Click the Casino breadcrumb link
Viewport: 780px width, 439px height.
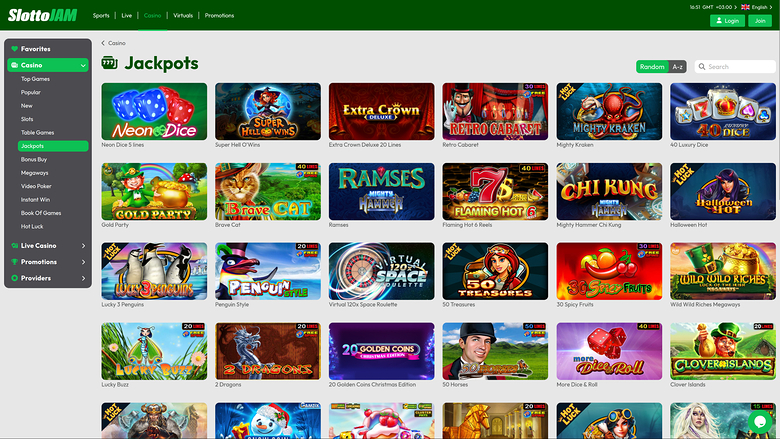pos(117,43)
